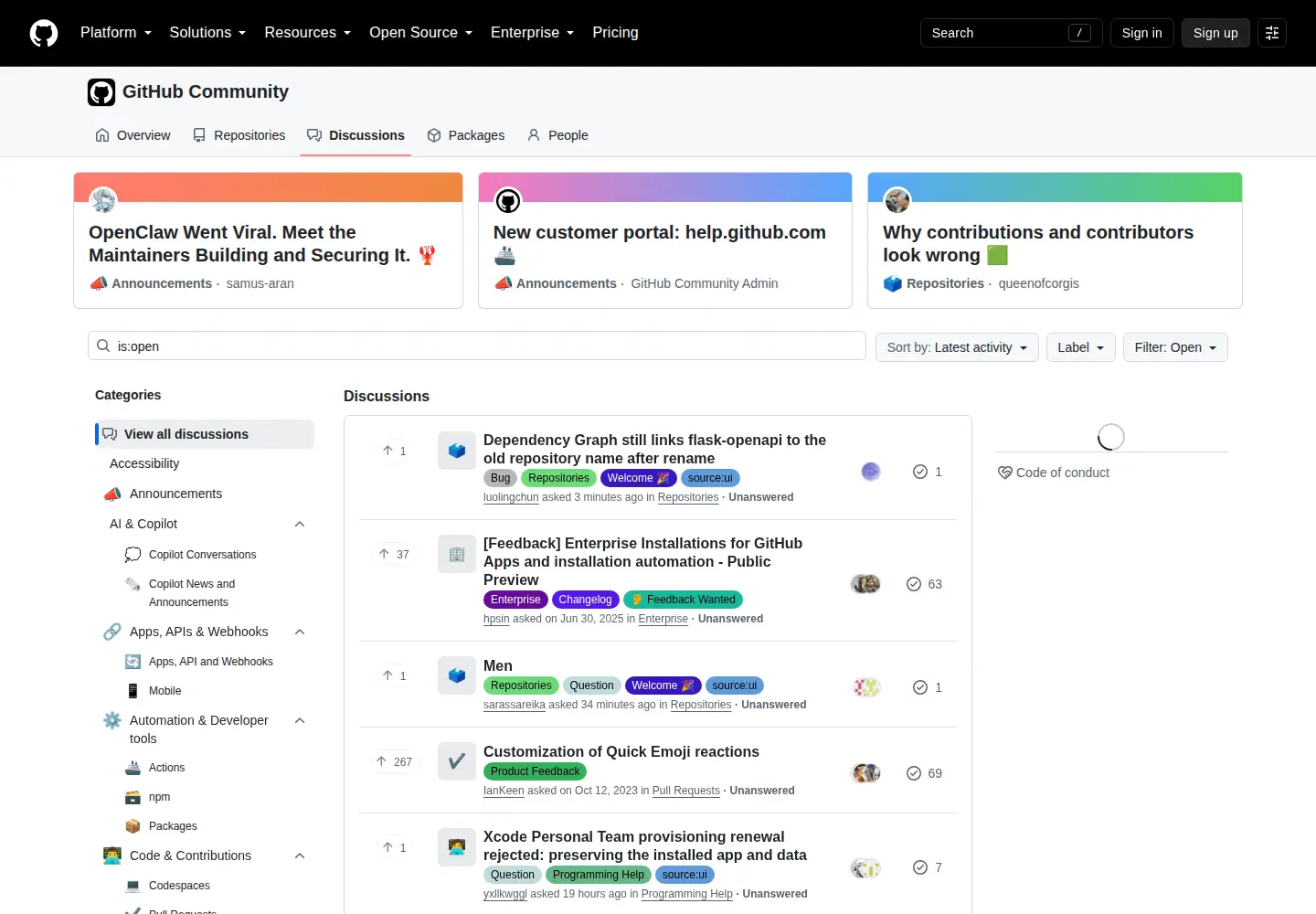Click participant avatar on Dependency Graph row
Screen dimensions: 1316x914
click(871, 472)
